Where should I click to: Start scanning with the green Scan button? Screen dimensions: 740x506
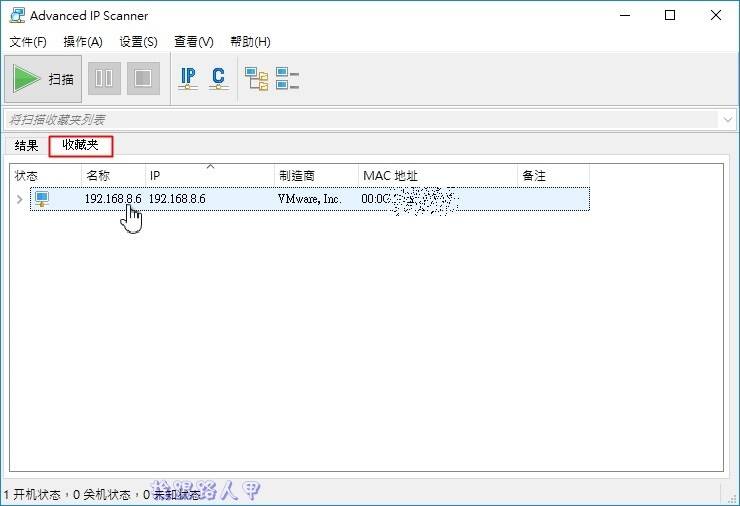43,78
